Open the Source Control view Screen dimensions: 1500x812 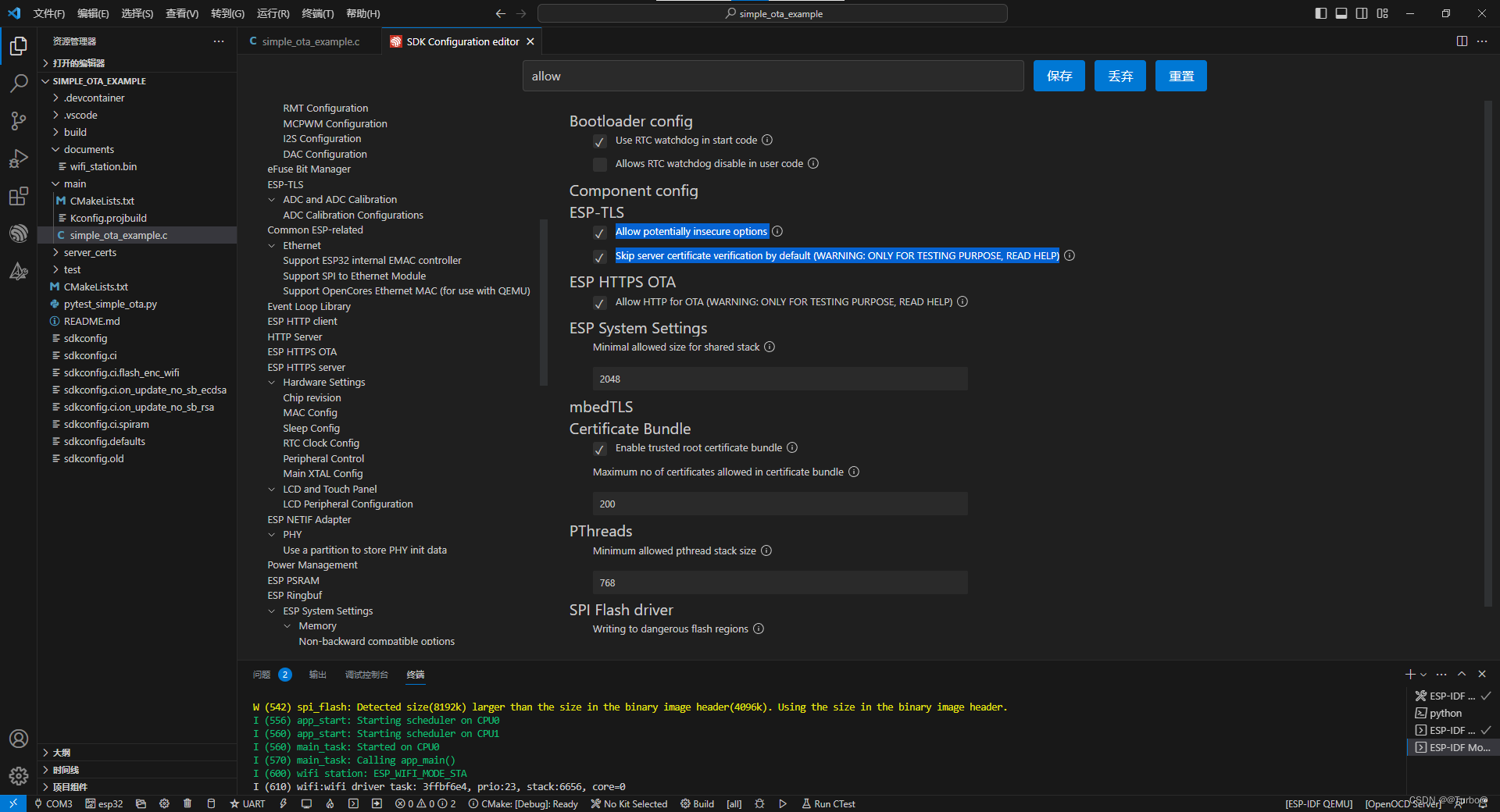19,121
